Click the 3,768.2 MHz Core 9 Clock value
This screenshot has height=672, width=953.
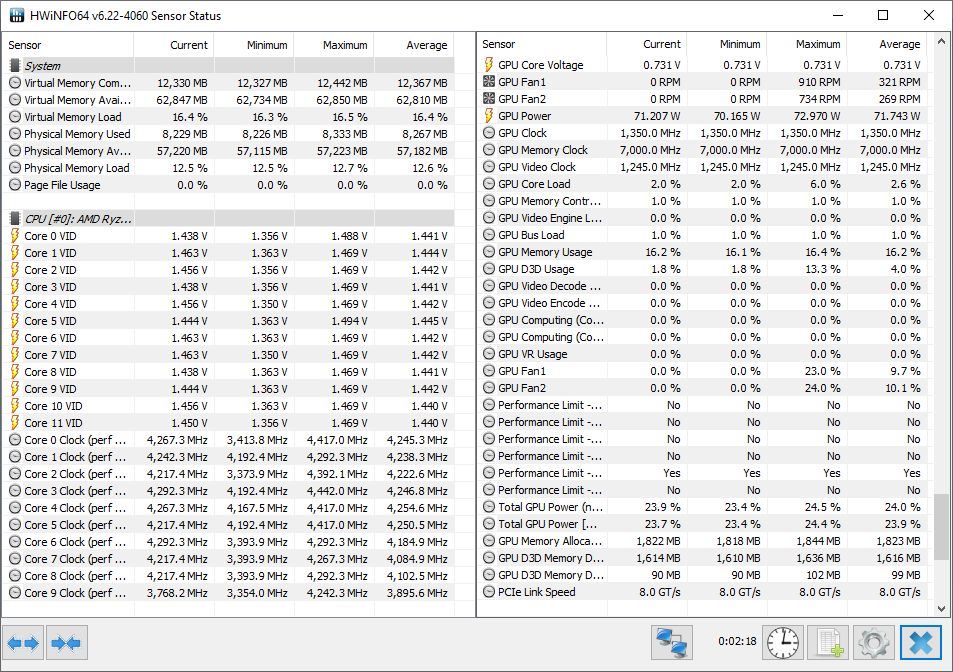(177, 593)
